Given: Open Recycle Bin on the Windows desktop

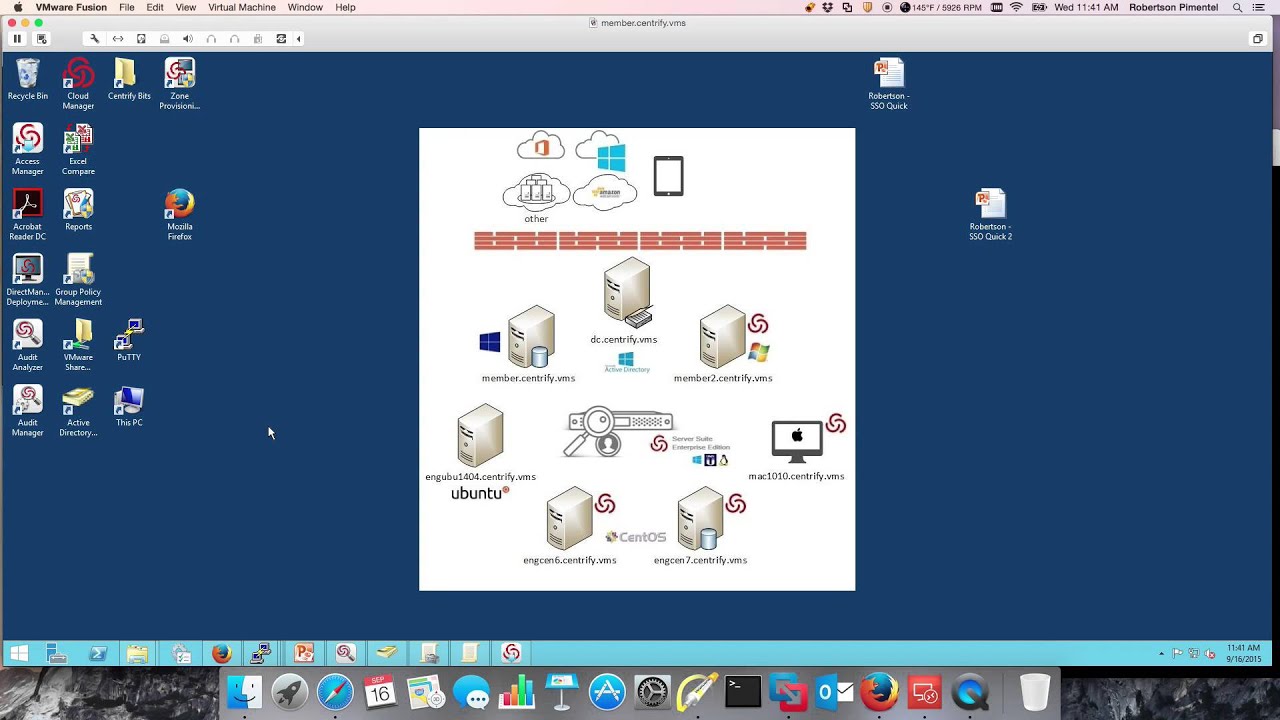Looking at the screenshot, I should (x=28, y=79).
